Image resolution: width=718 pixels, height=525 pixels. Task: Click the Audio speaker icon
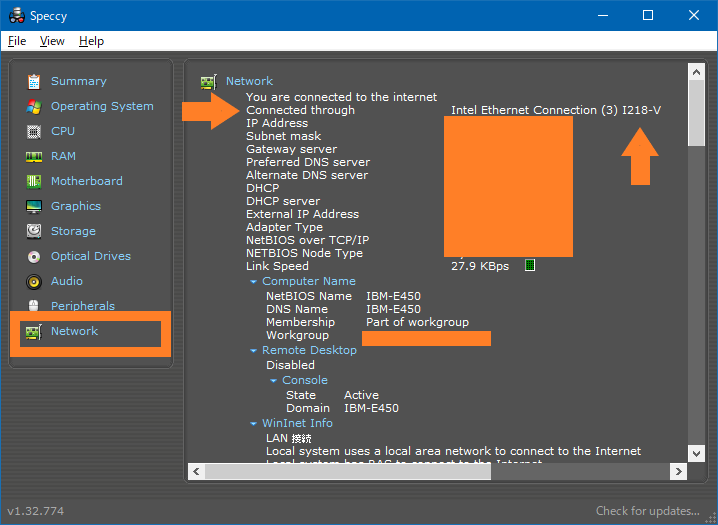pos(34,281)
